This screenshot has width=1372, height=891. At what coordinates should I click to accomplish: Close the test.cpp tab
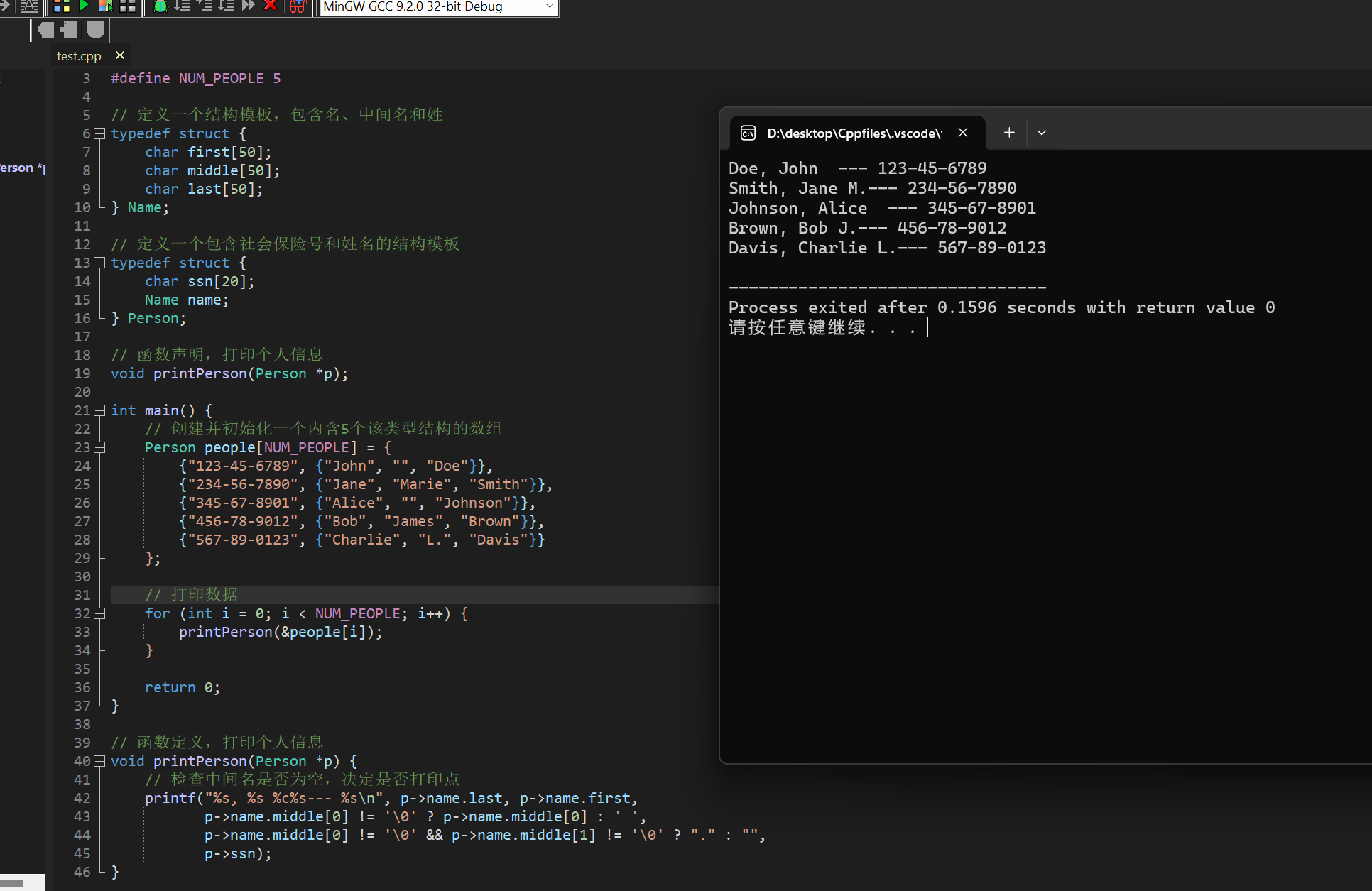pos(120,55)
